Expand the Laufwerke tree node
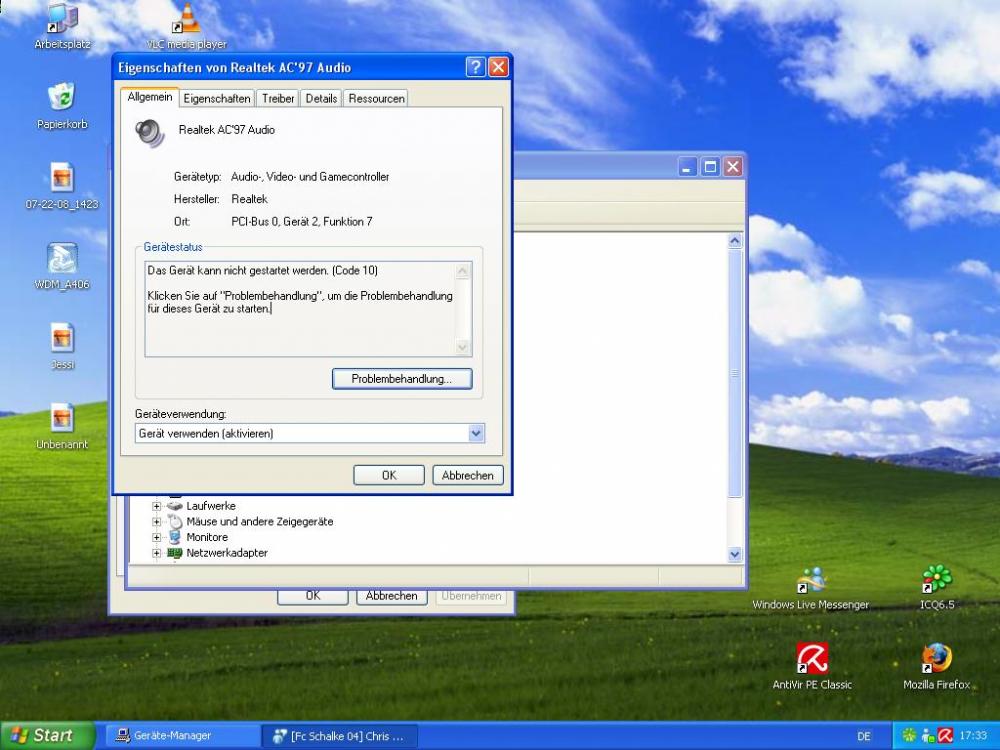The image size is (1000, 750). (157, 506)
